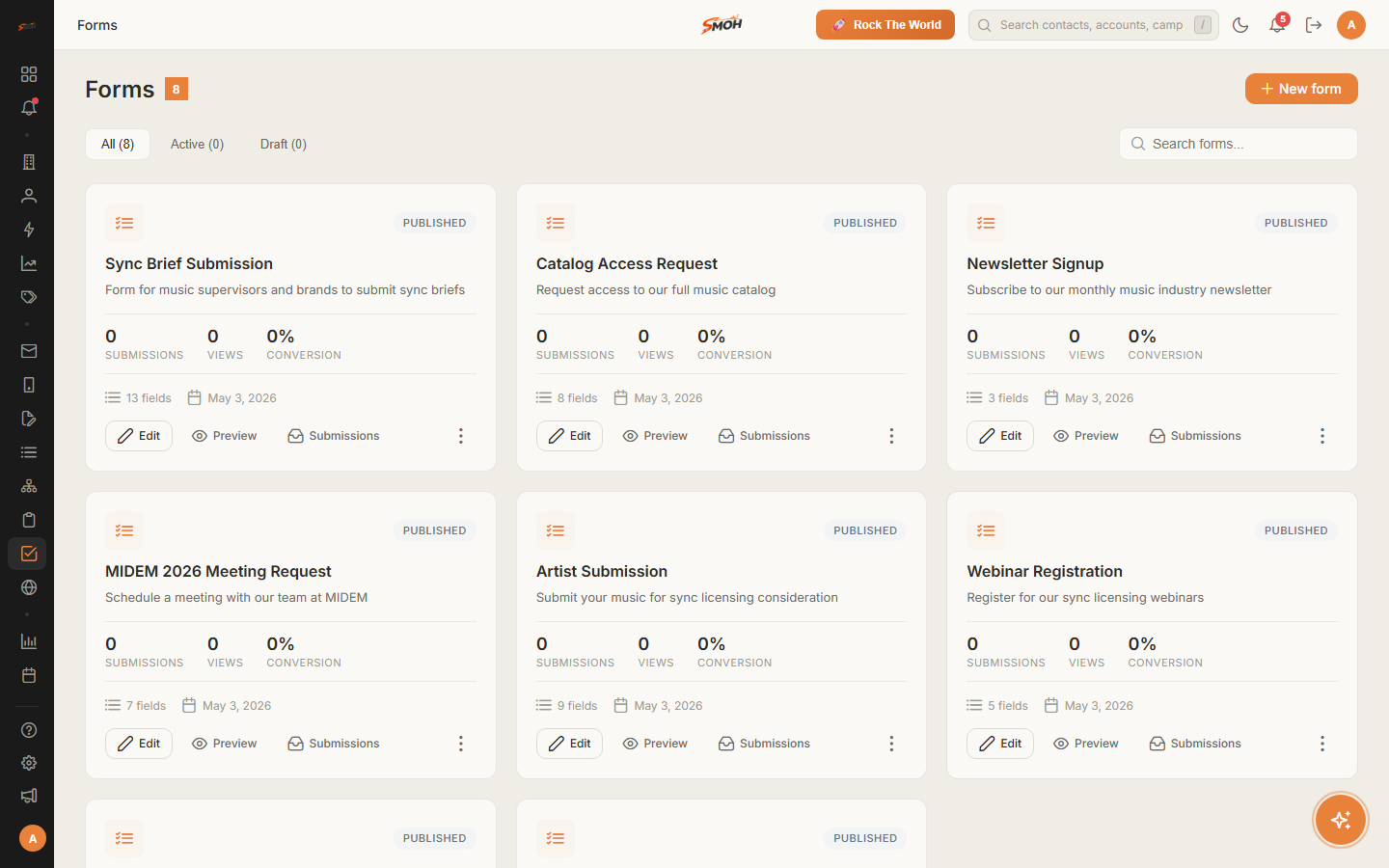View submissions for Webinar Registration
This screenshot has width=1389, height=868.
pos(1195,744)
